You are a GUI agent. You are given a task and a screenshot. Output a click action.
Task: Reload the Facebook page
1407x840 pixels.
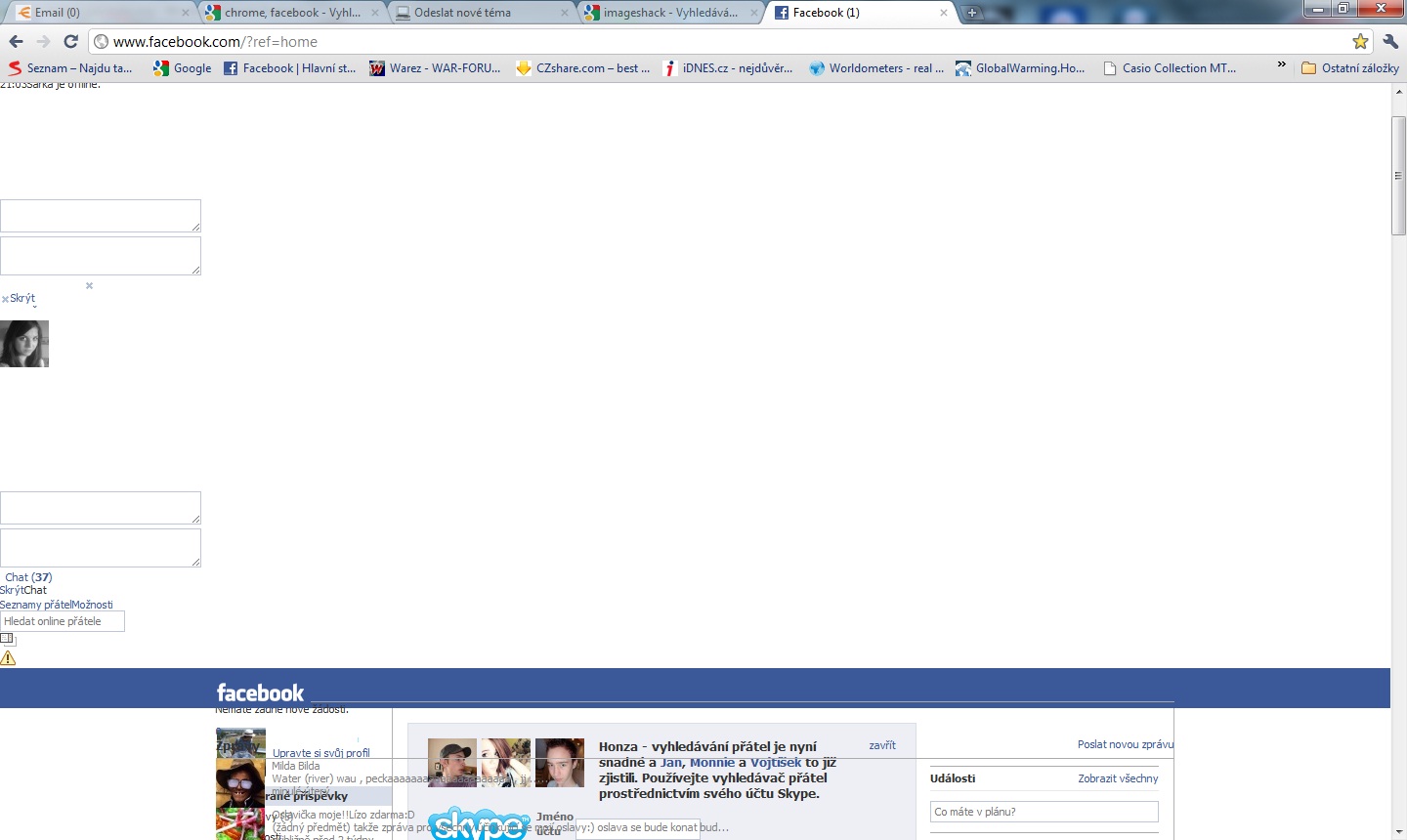point(70,42)
